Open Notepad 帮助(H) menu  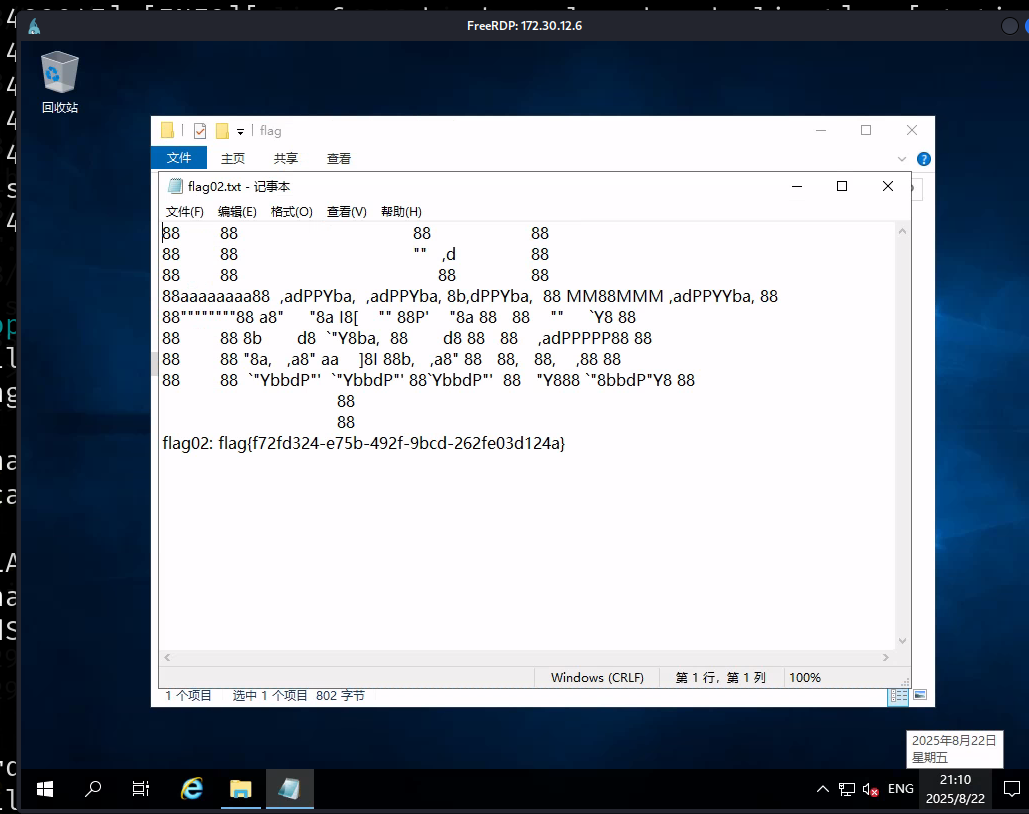click(401, 211)
